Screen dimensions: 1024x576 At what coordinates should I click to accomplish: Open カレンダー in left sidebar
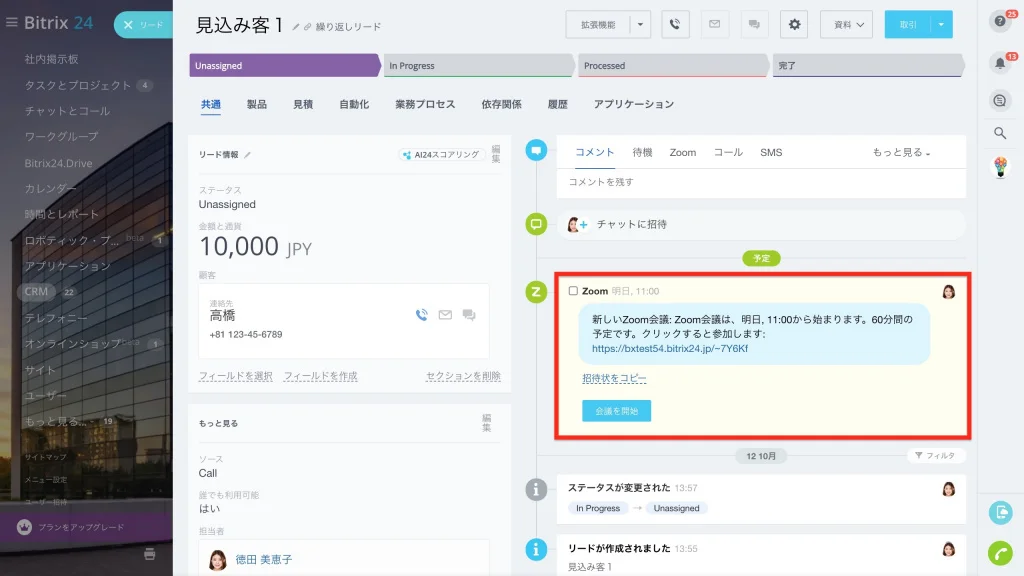pyautogui.click(x=50, y=188)
